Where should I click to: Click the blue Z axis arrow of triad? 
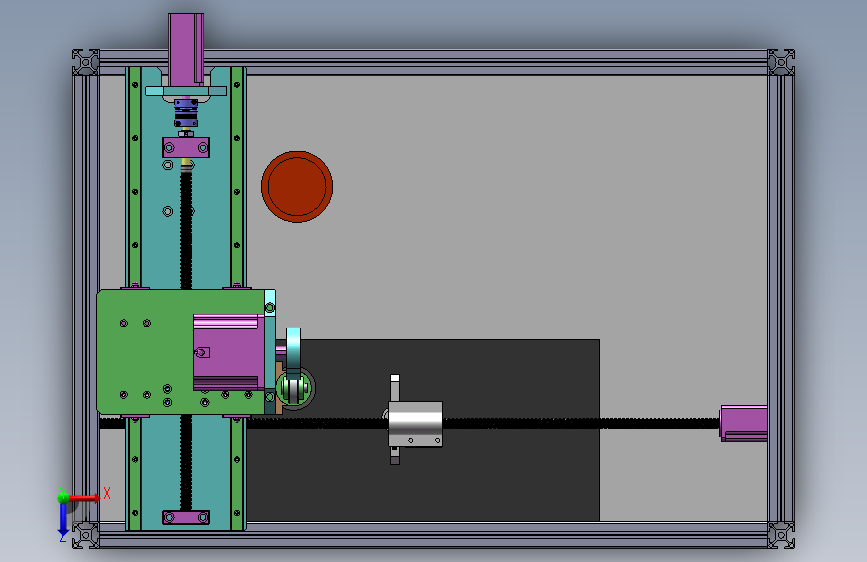pos(63,521)
